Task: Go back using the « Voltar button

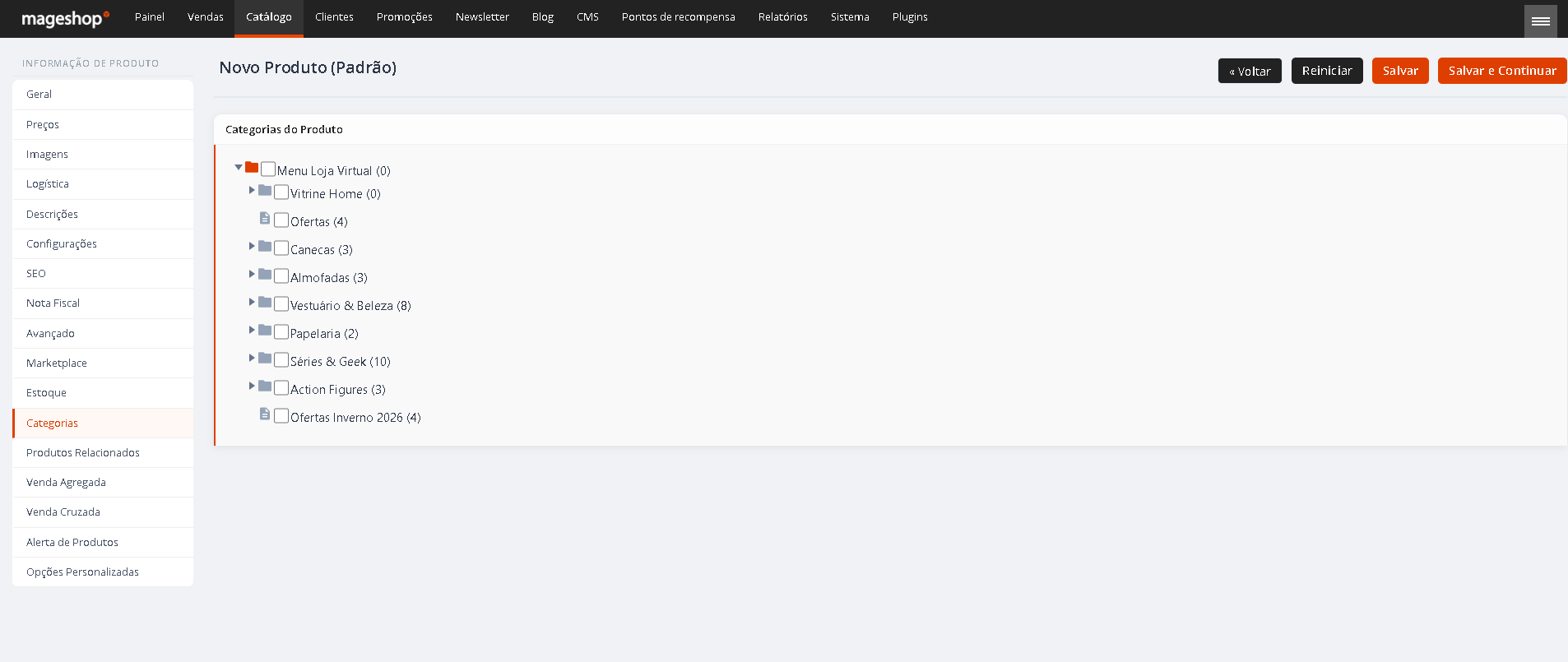Action: click(x=1250, y=71)
